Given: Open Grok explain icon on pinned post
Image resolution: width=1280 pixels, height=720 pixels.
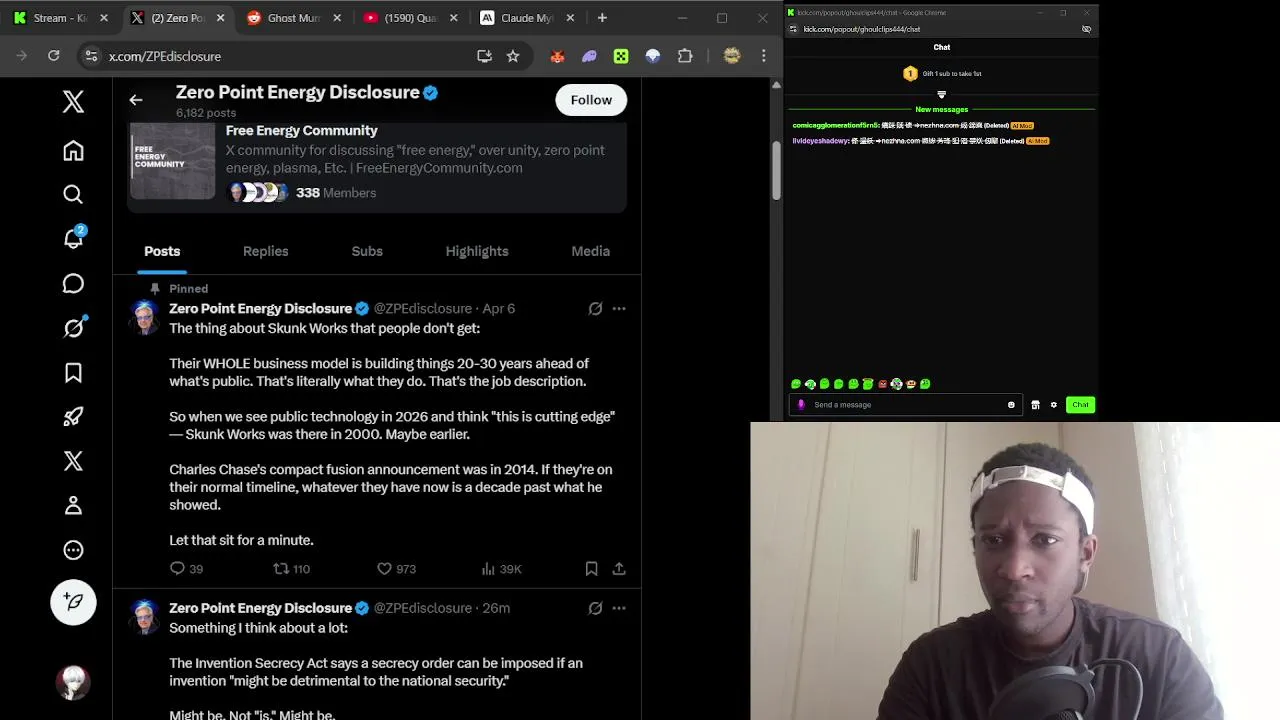Looking at the screenshot, I should [x=595, y=309].
